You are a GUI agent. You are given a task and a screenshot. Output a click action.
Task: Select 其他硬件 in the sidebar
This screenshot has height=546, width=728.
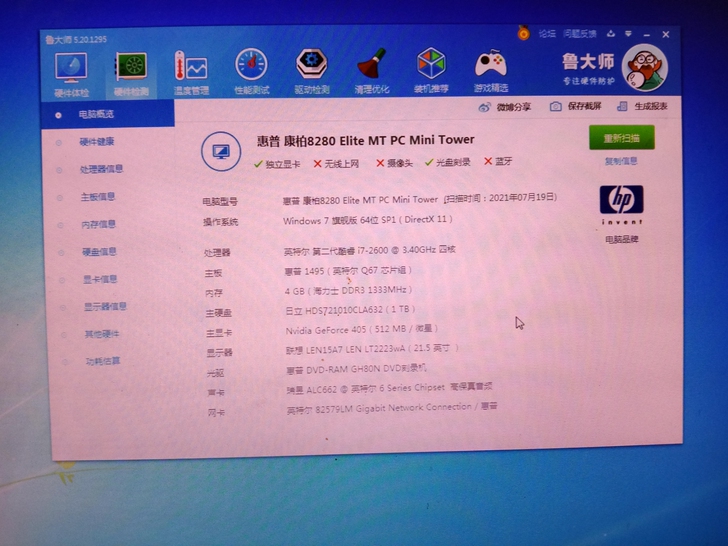pyautogui.click(x=102, y=334)
